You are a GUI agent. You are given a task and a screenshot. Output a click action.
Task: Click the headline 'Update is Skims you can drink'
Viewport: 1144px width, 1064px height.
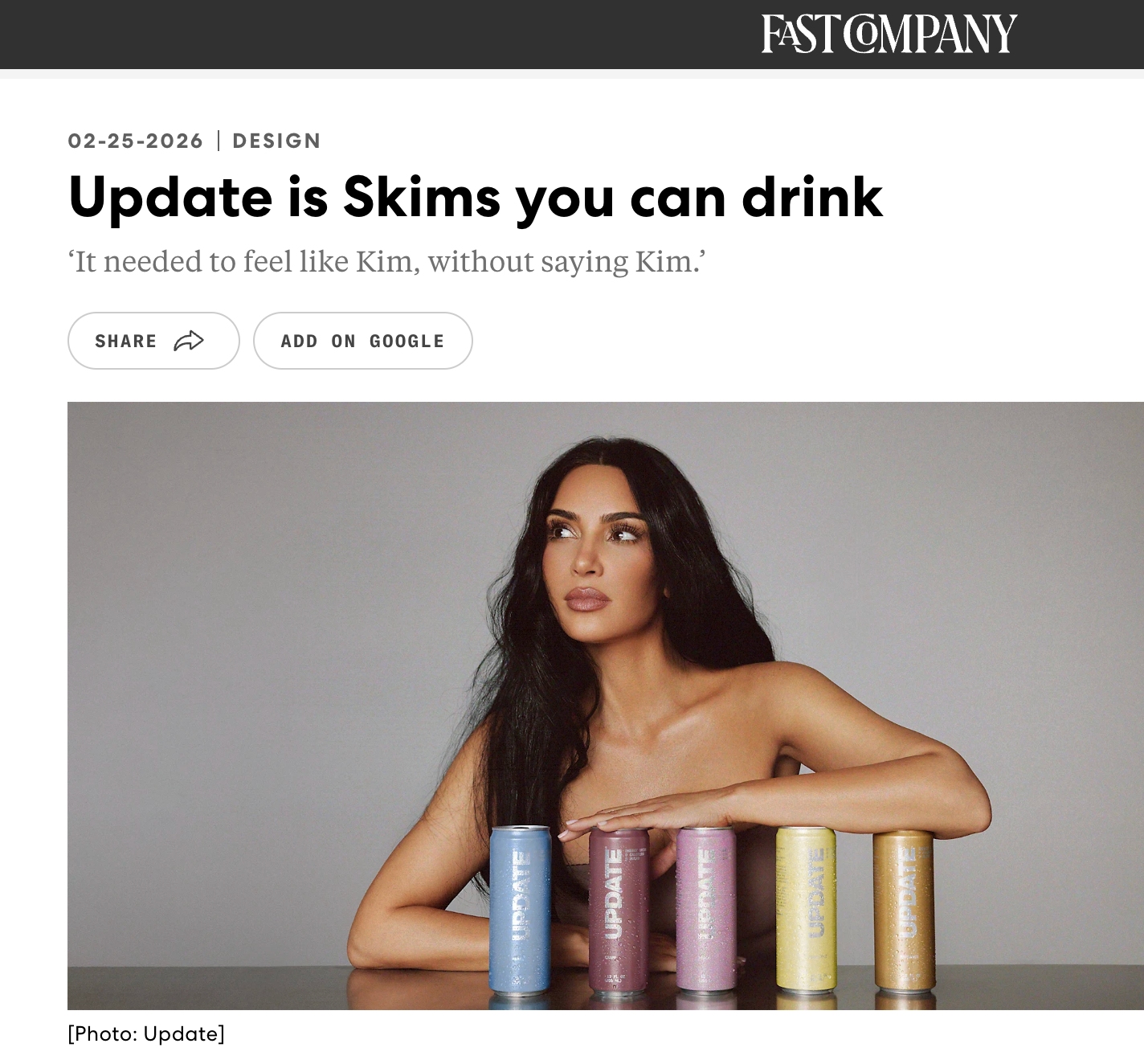(x=476, y=197)
